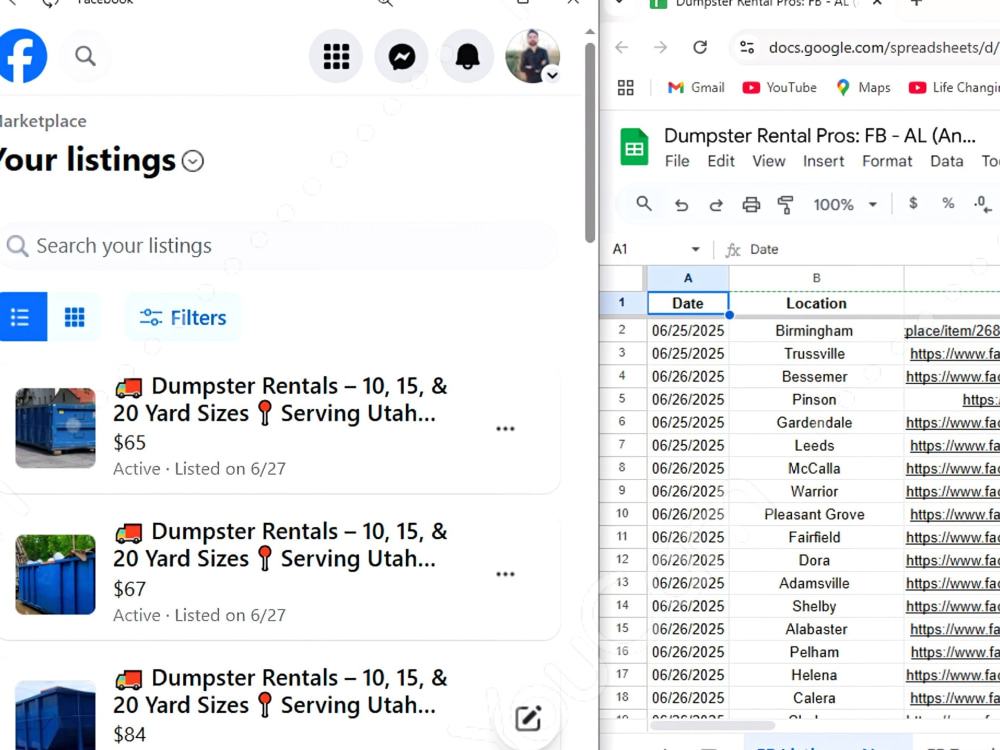The height and width of the screenshot is (750, 1000).
Task: Click the site information icon in address bar
Action: [747, 47]
